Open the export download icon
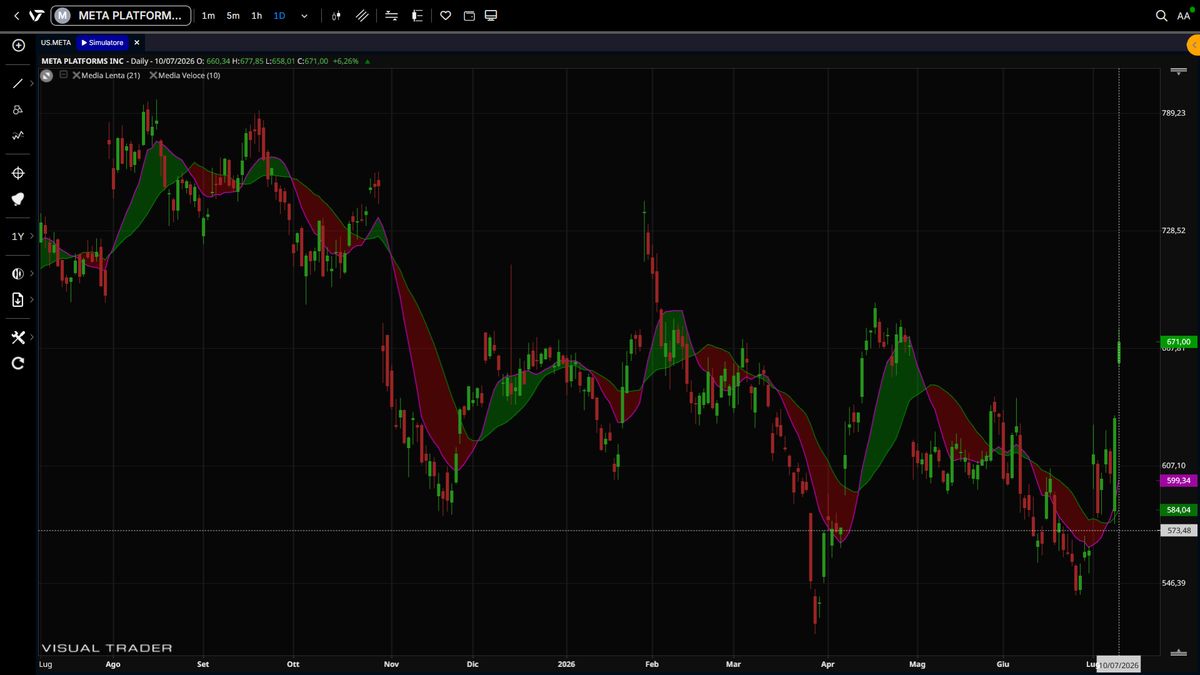Screen dimensions: 1200x675 pyautogui.click(x=18, y=299)
